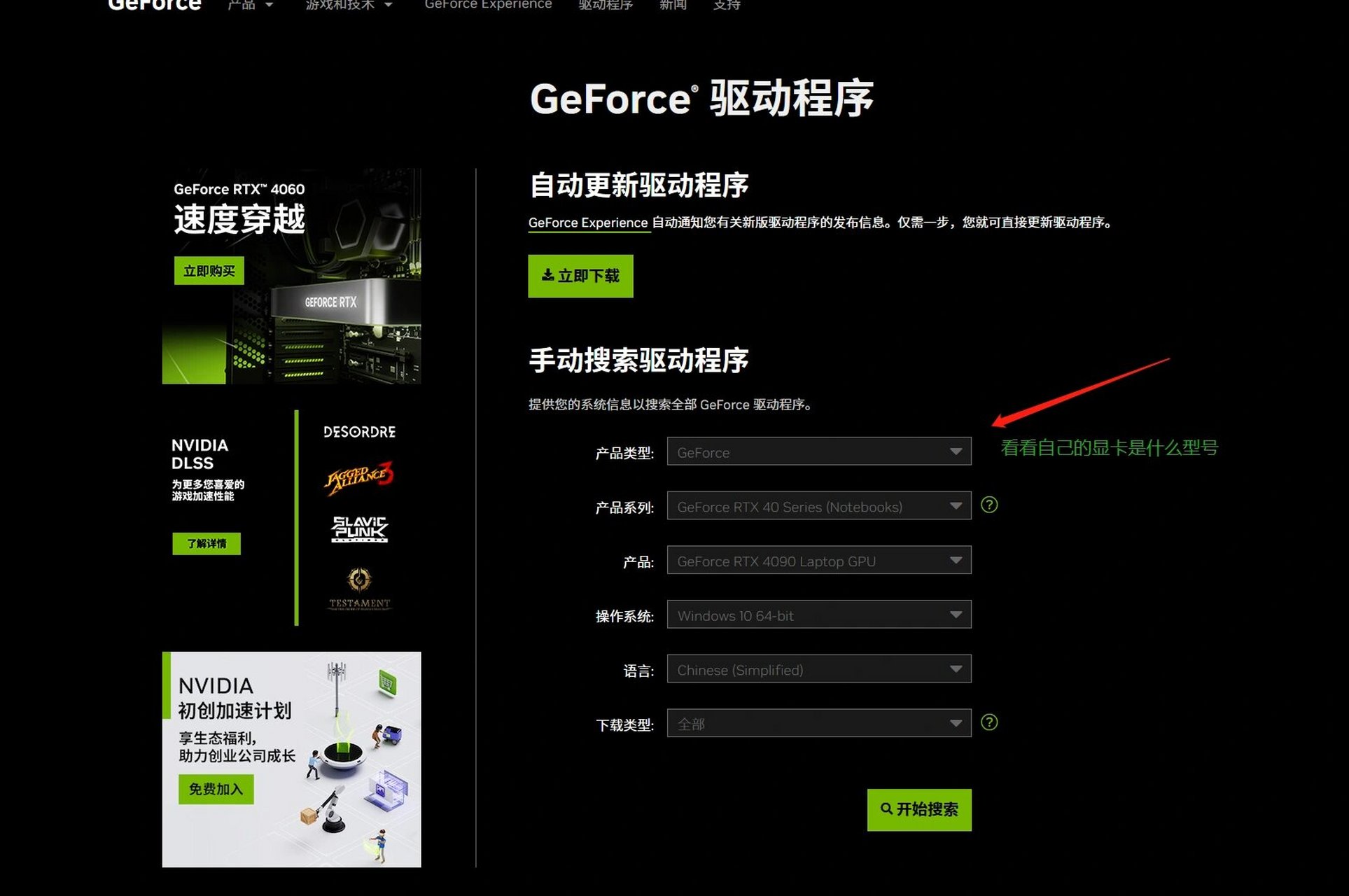
Task: Open the 语言 Chinese (Simplified) dropdown
Action: (819, 669)
